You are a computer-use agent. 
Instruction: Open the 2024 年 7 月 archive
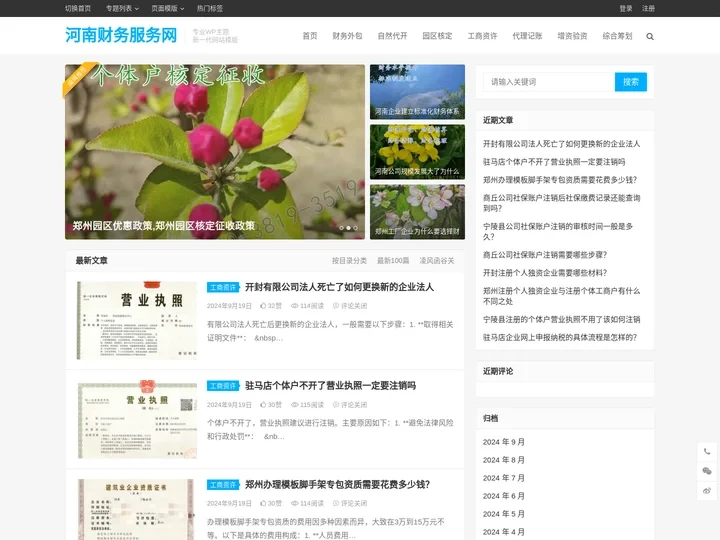pos(504,478)
